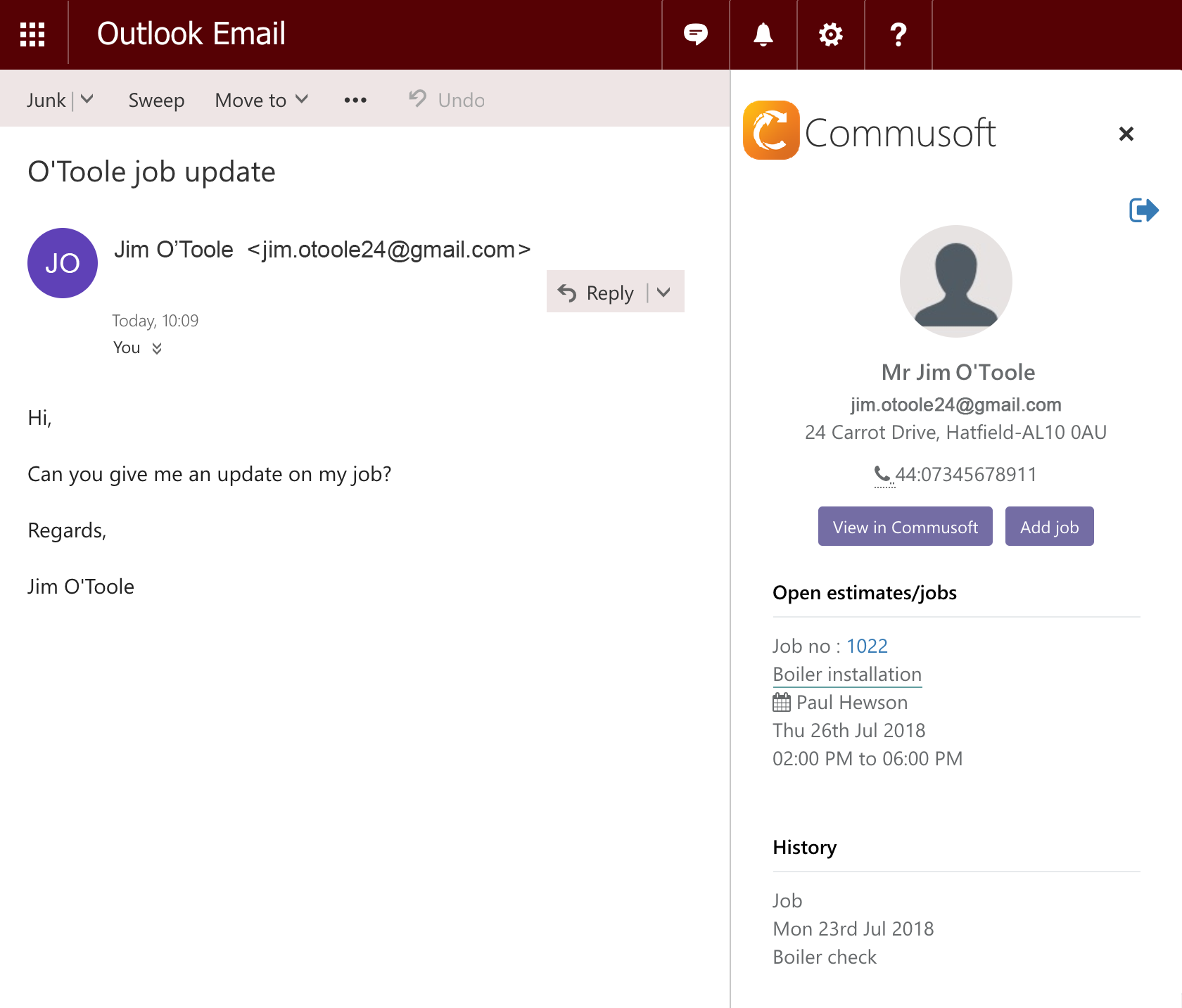Click the Open estimates/jobs heading
This screenshot has width=1182, height=1008.
point(865,593)
